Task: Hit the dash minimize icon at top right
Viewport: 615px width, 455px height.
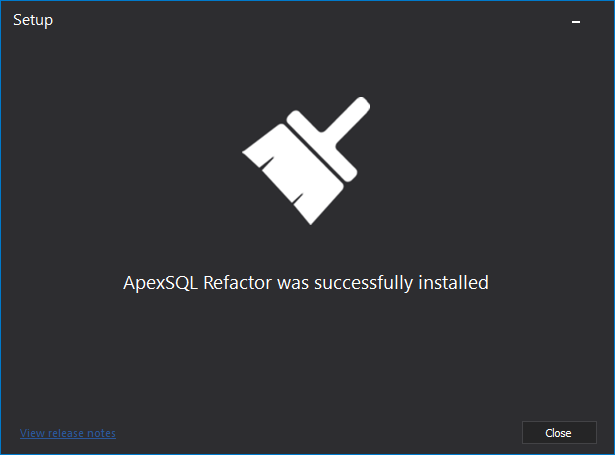Action: tap(576, 22)
